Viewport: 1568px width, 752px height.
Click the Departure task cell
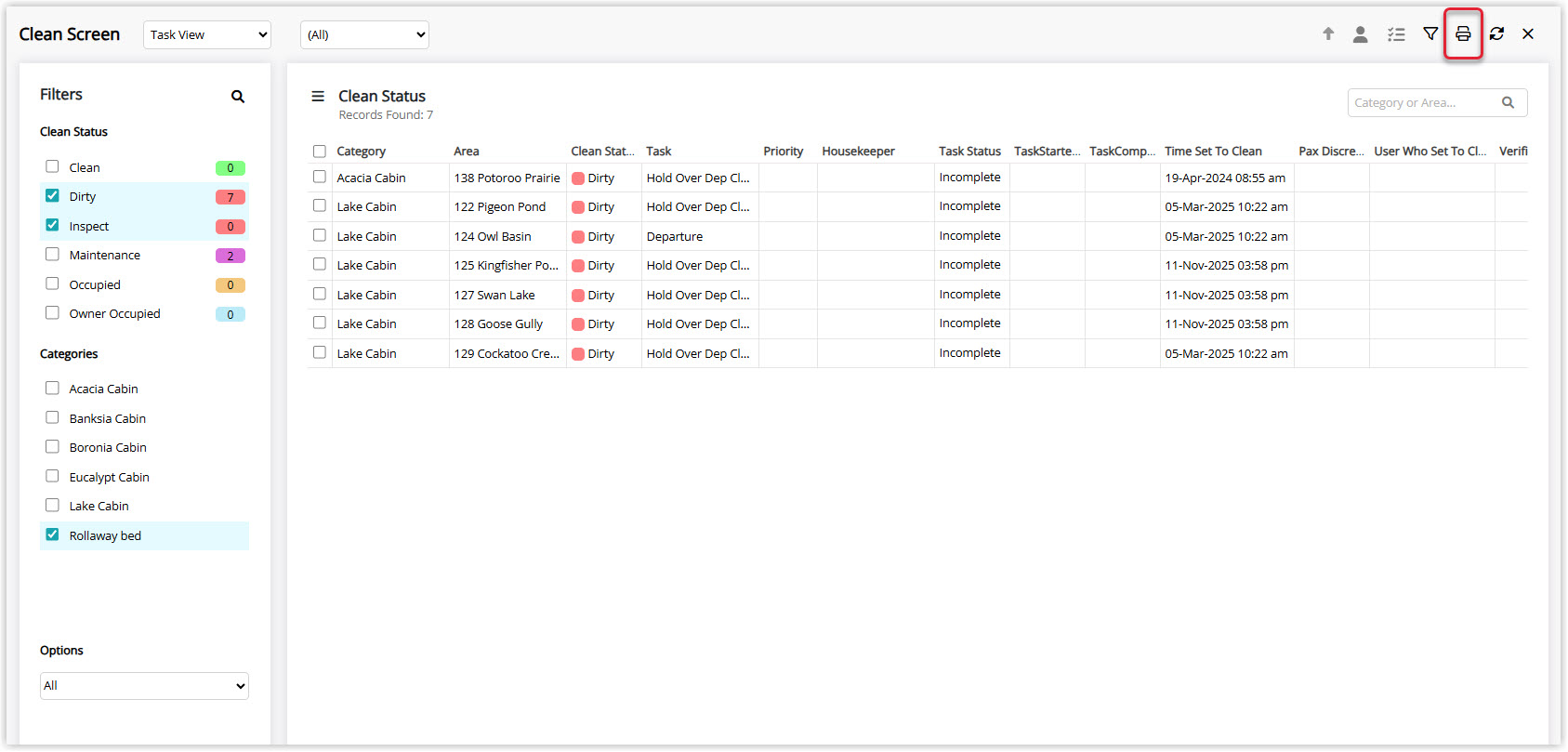[x=700, y=236]
